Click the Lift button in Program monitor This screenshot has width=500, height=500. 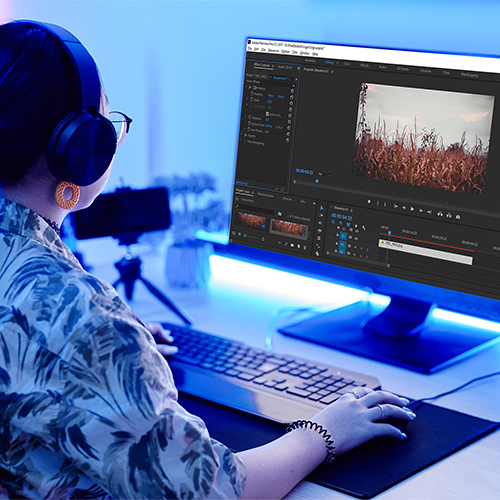click(x=440, y=214)
